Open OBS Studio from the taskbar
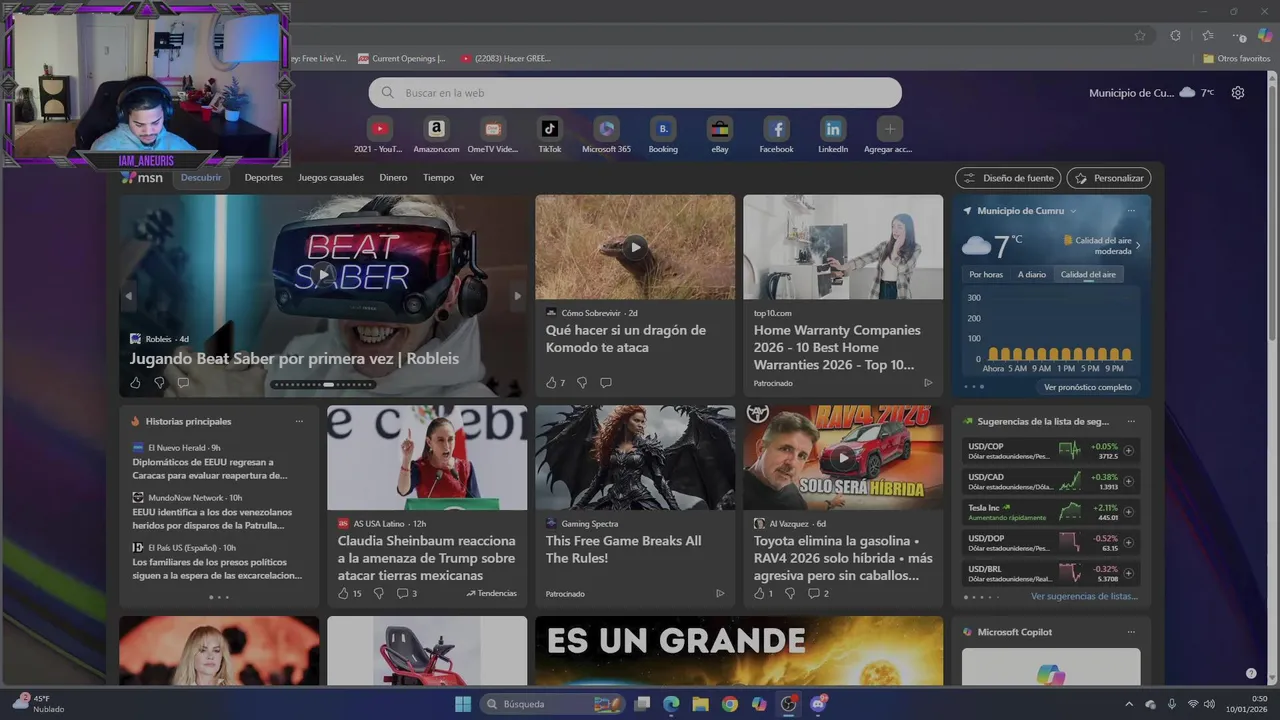This screenshot has width=1280, height=720. coord(789,704)
